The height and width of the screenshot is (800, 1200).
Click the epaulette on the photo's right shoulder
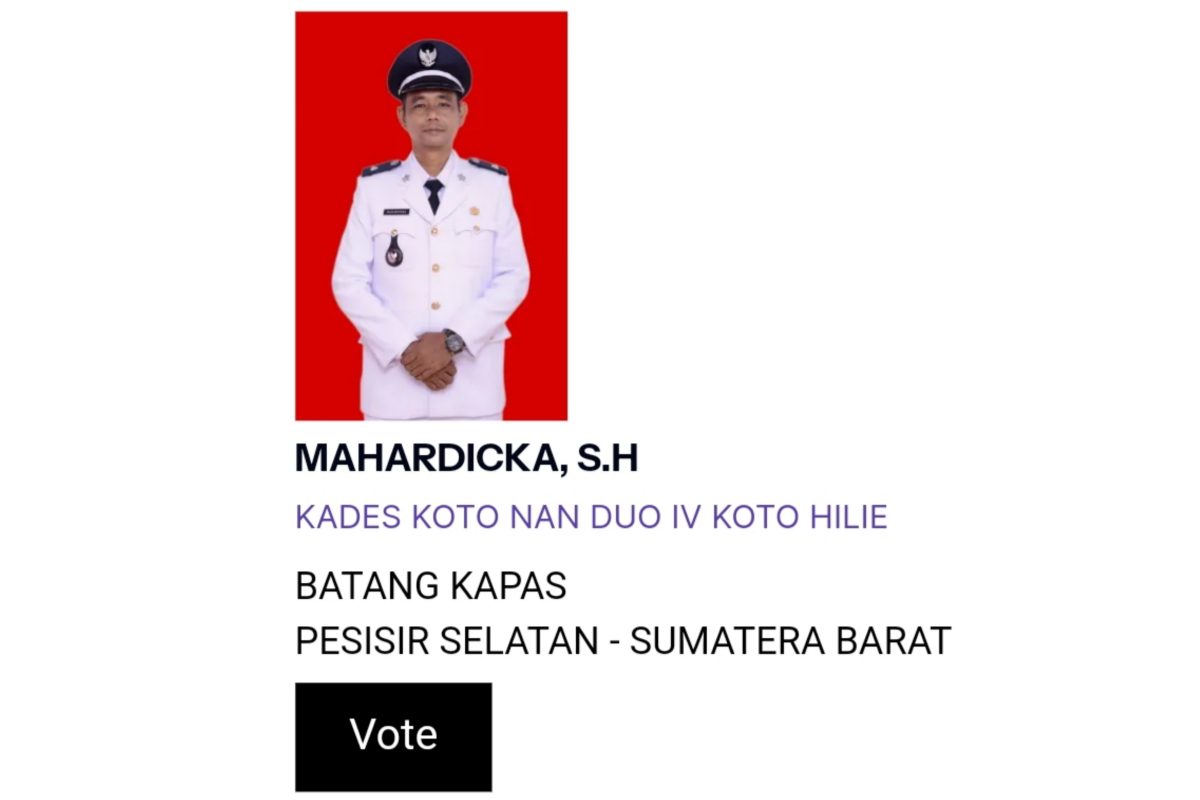[487, 166]
